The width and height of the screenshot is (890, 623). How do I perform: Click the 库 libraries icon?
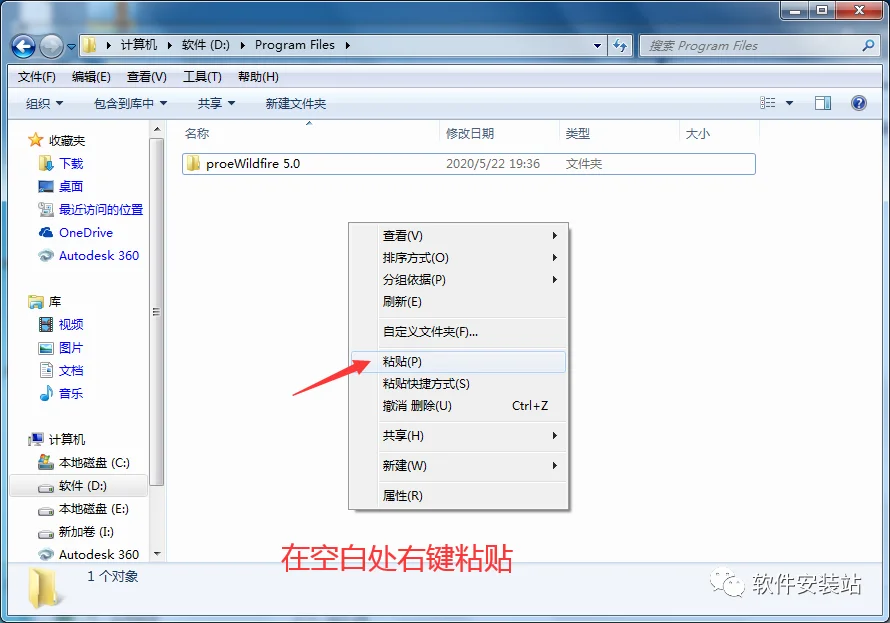coord(36,302)
